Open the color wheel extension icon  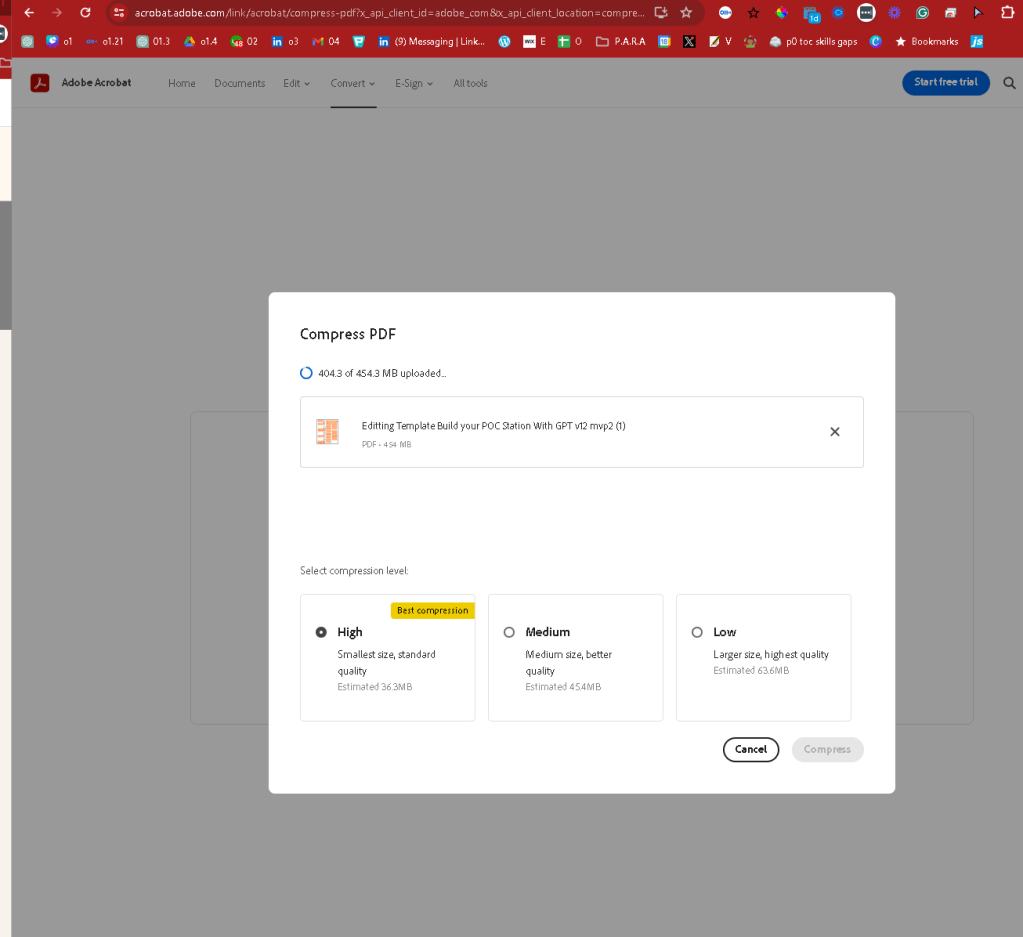click(781, 12)
